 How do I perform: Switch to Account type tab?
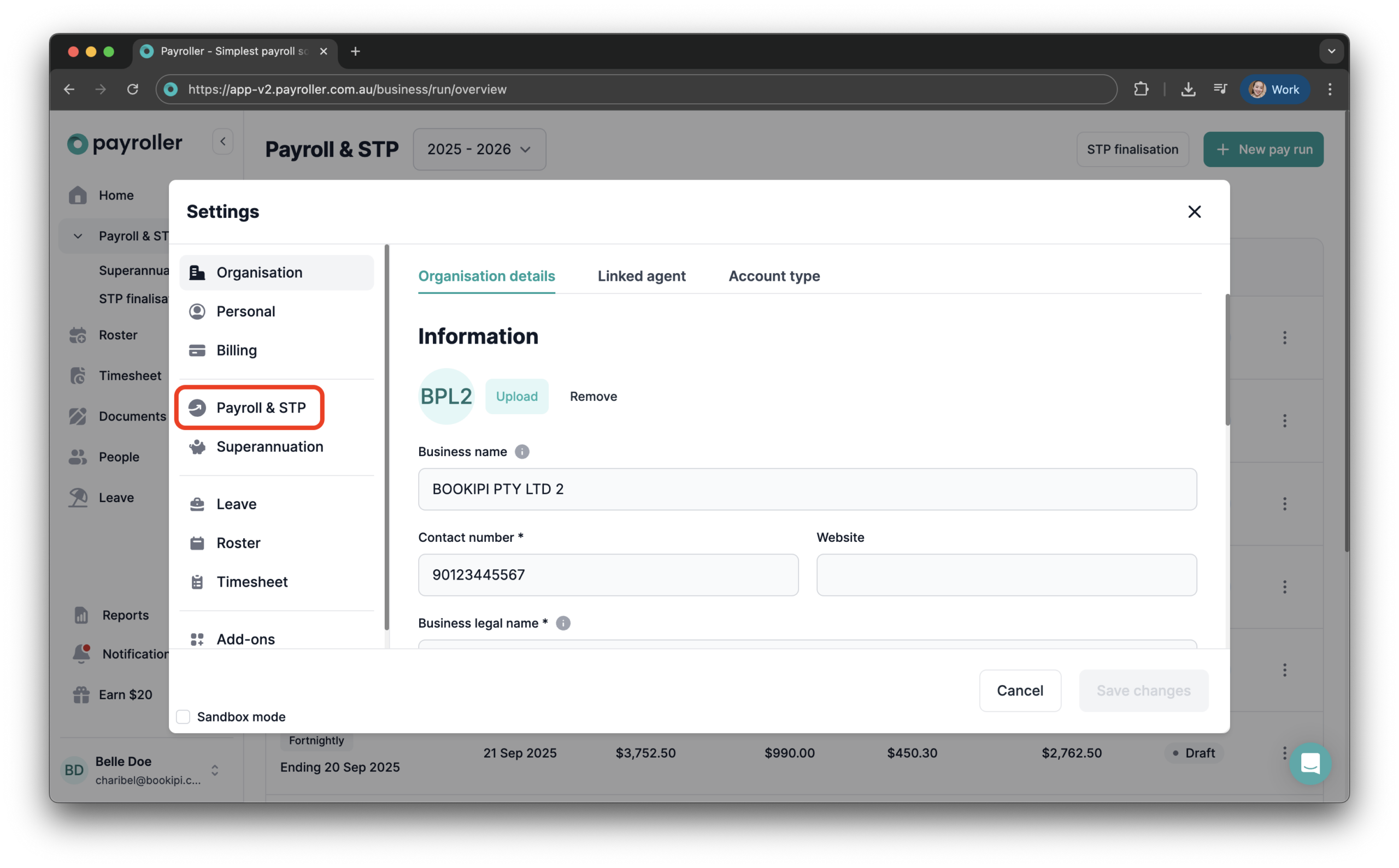pos(775,276)
